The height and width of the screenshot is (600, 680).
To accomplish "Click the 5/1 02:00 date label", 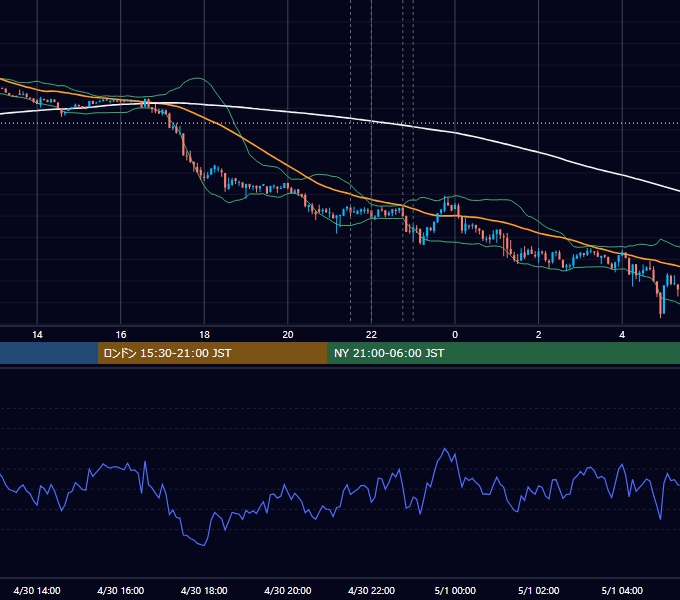I will coord(539,590).
